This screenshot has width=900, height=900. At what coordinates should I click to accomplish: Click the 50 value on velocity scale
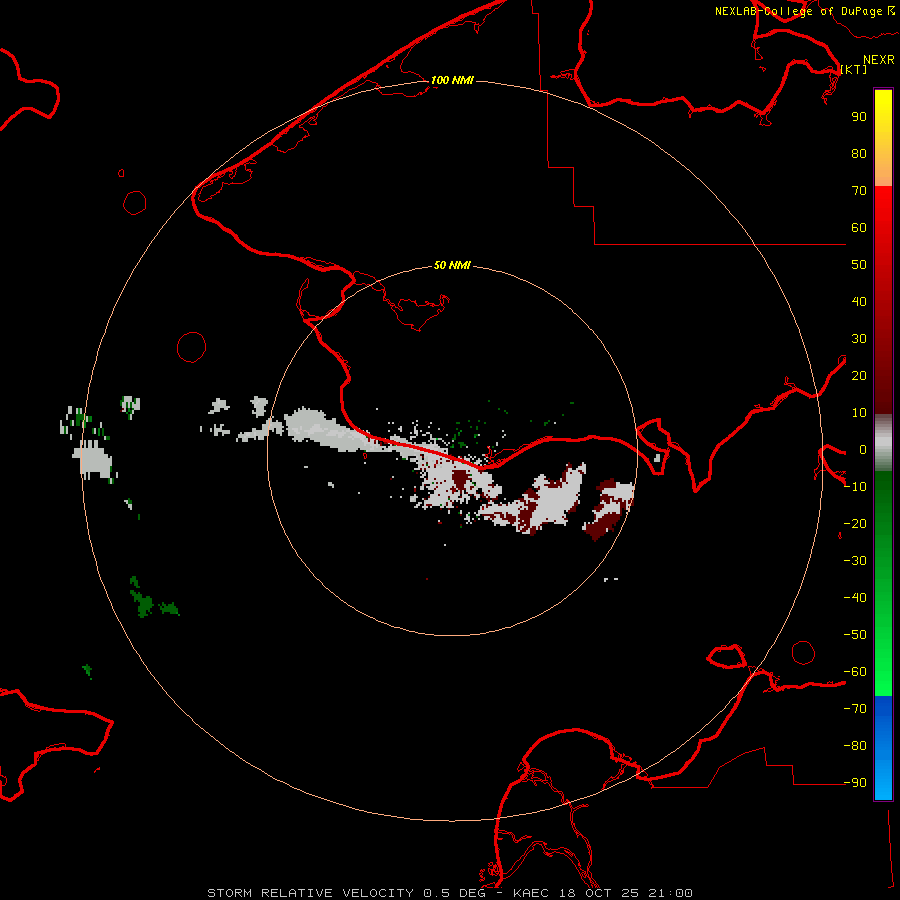point(859,265)
